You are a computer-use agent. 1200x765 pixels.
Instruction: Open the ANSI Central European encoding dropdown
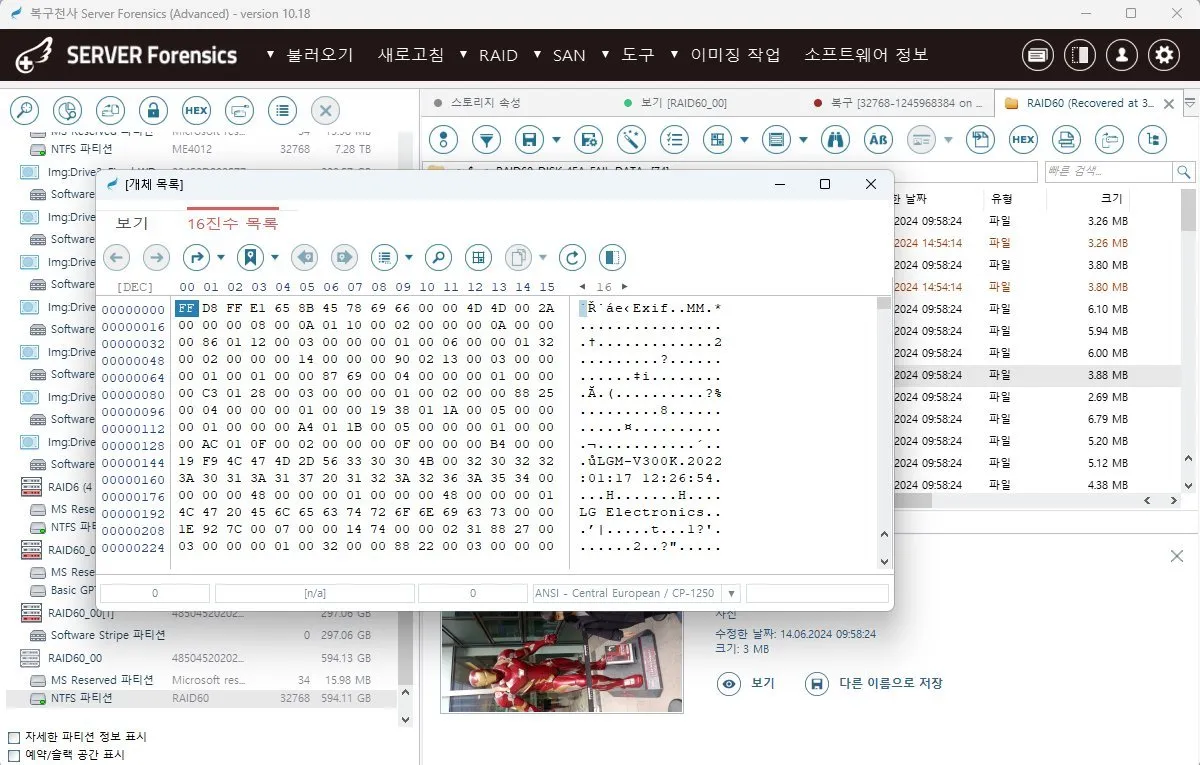pyautogui.click(x=730, y=593)
